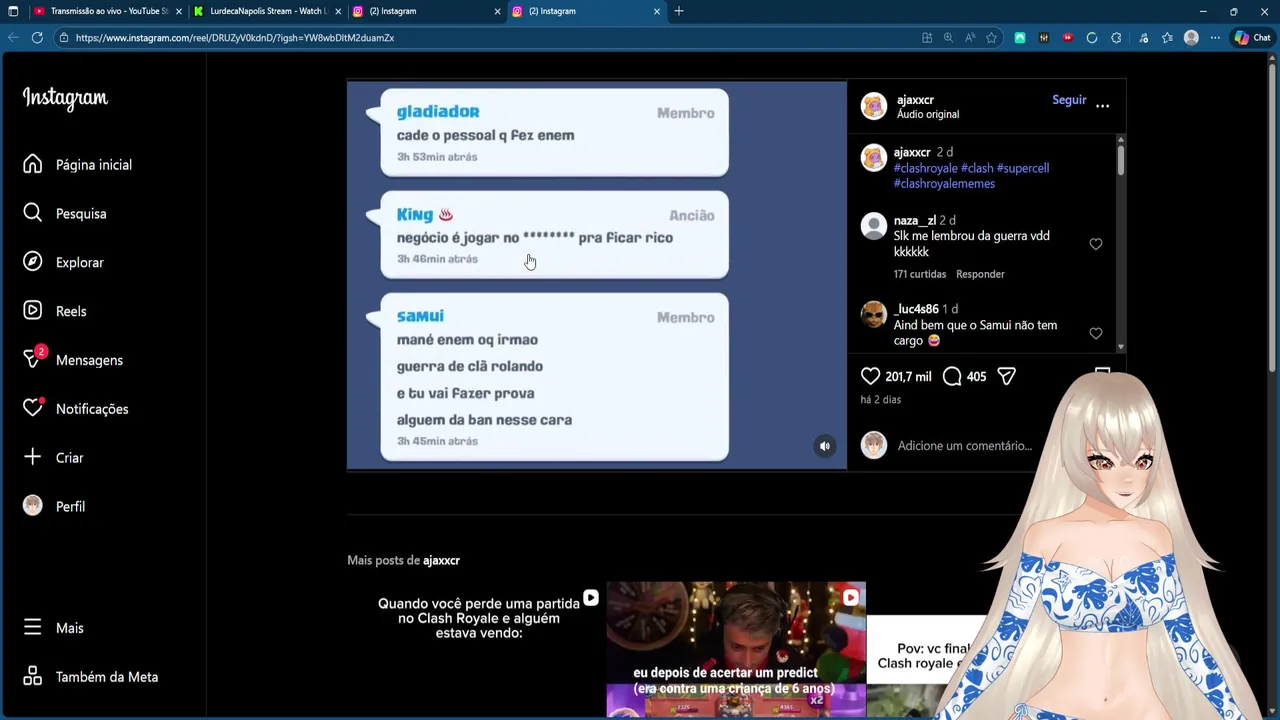Like the reel with heart icon

pos(871,376)
